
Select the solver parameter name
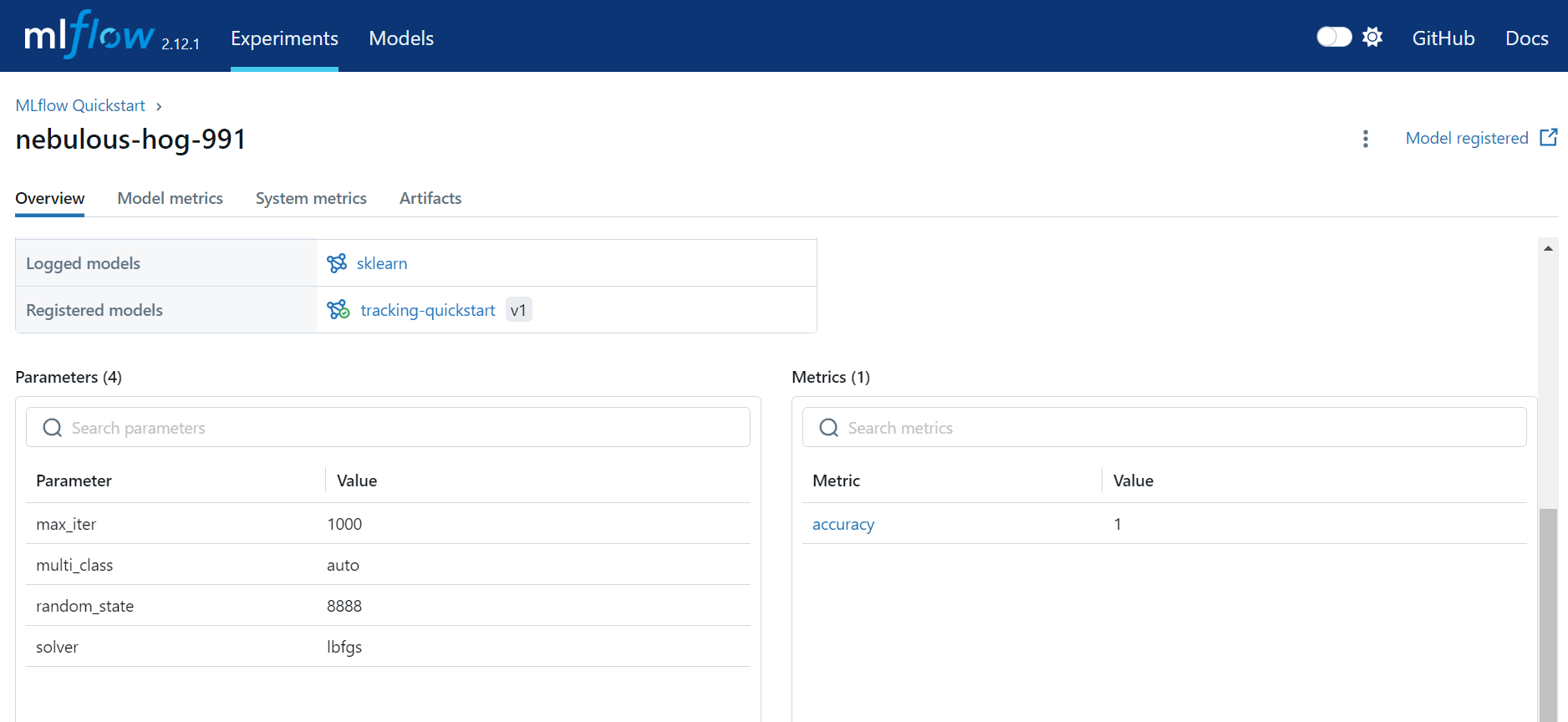[x=57, y=647]
